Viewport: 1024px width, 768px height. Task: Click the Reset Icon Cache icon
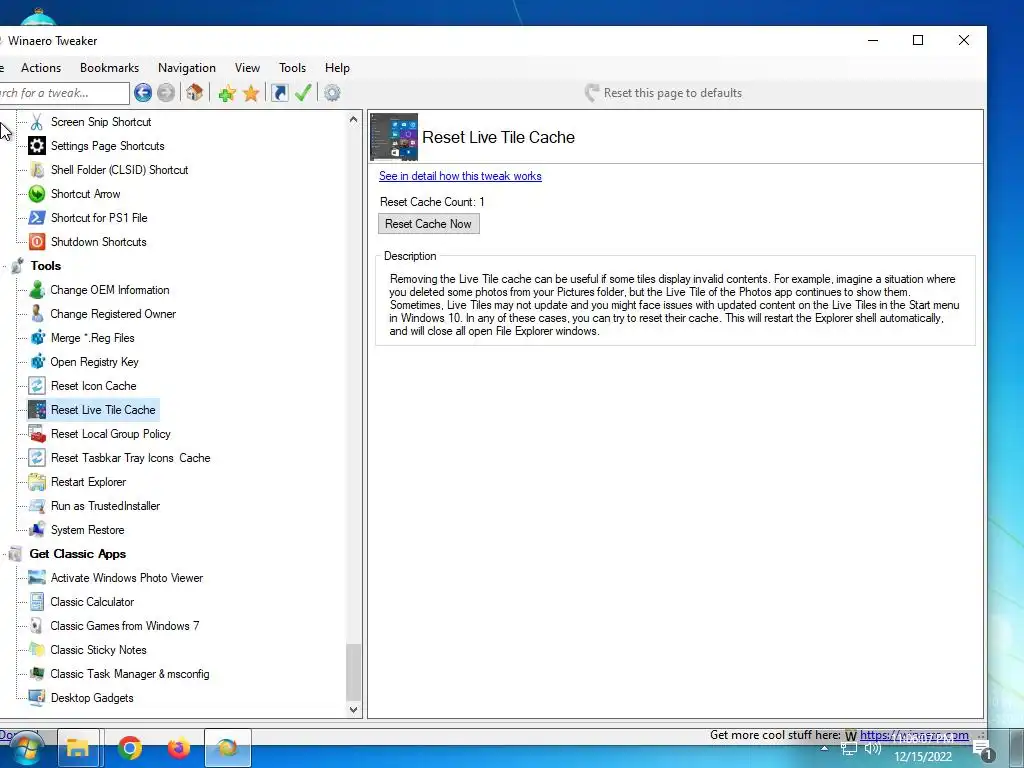(x=37, y=386)
